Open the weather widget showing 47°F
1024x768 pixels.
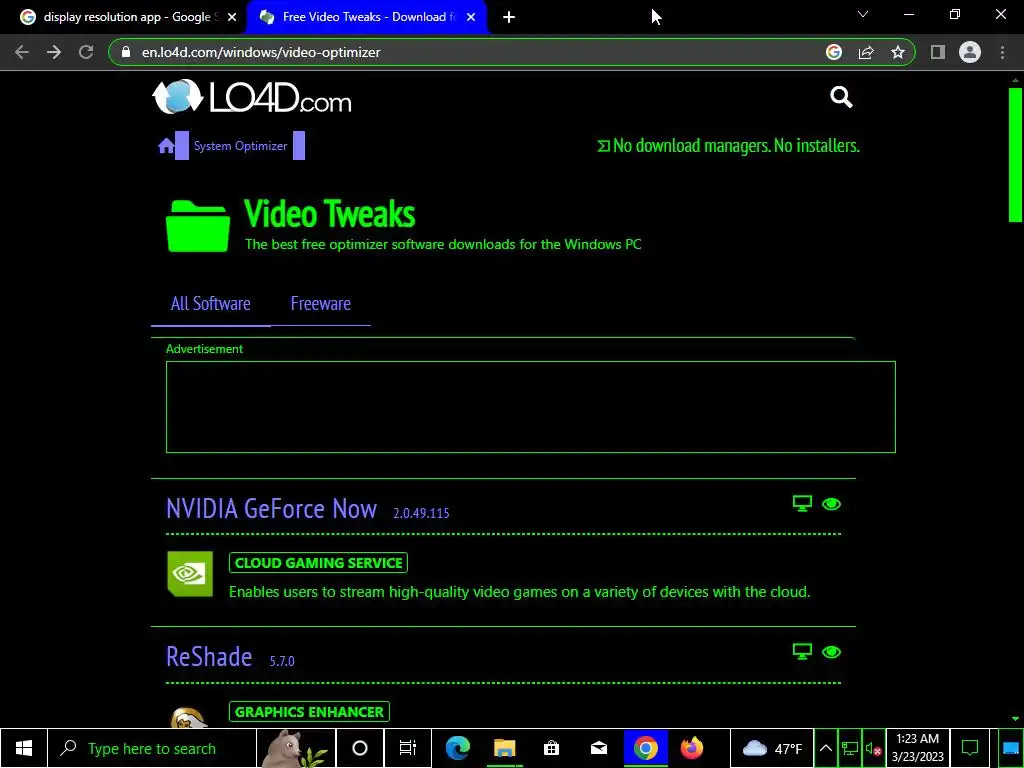pyautogui.click(x=772, y=748)
